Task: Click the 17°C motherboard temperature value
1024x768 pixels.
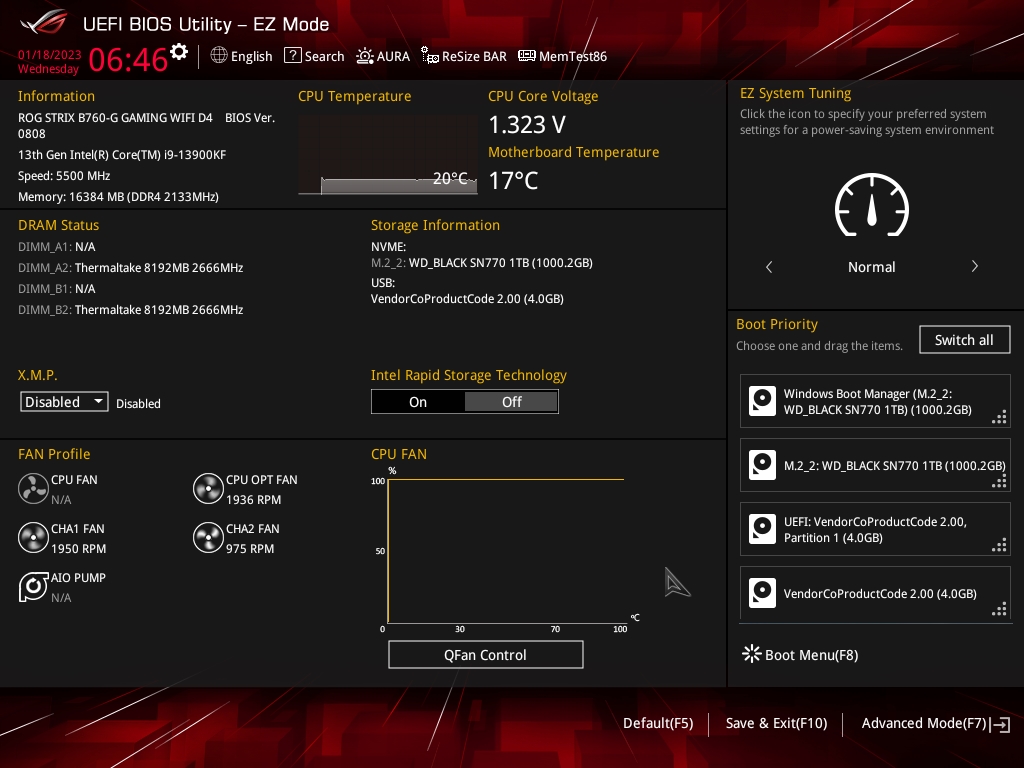Action: (x=513, y=180)
